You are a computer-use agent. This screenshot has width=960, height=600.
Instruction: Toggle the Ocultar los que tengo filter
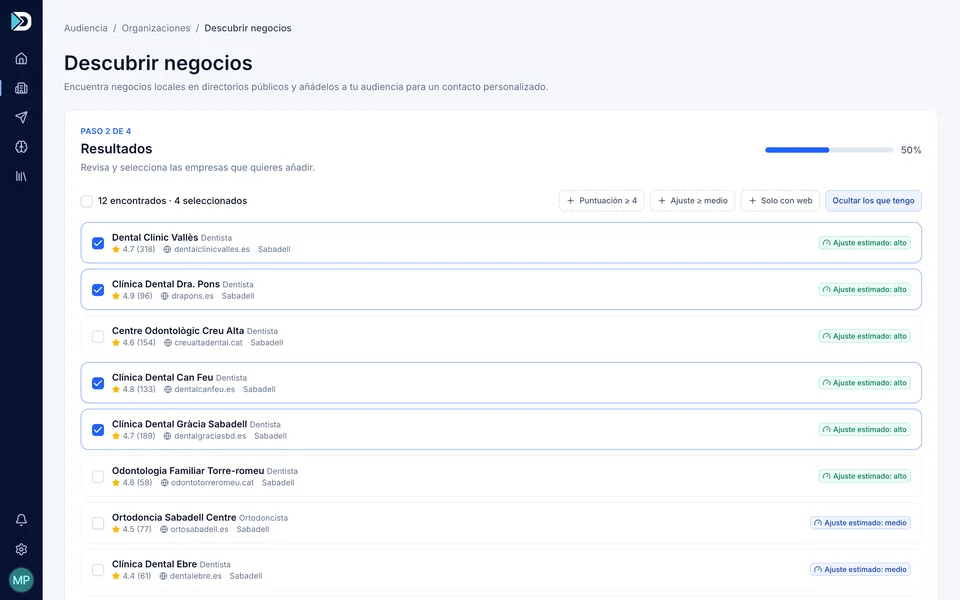point(873,201)
